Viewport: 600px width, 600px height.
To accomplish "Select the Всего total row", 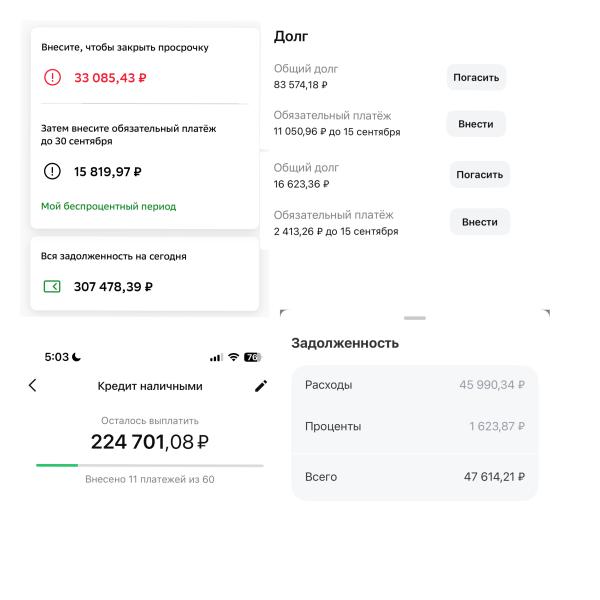I will [x=414, y=477].
